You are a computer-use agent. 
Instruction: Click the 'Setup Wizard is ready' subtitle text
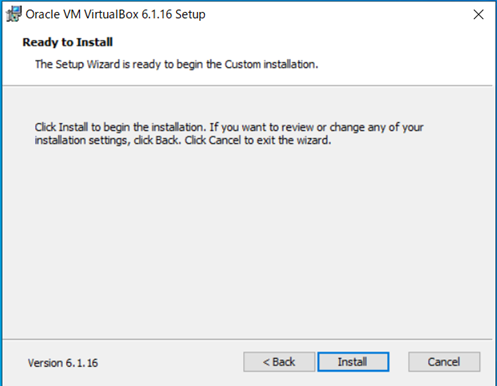(x=177, y=64)
